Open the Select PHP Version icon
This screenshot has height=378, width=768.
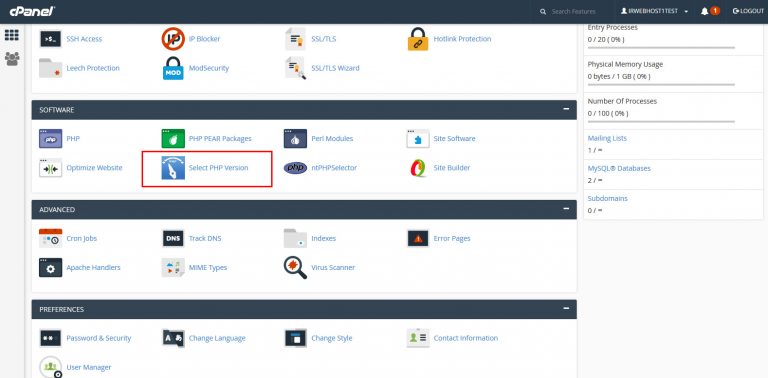click(x=173, y=167)
